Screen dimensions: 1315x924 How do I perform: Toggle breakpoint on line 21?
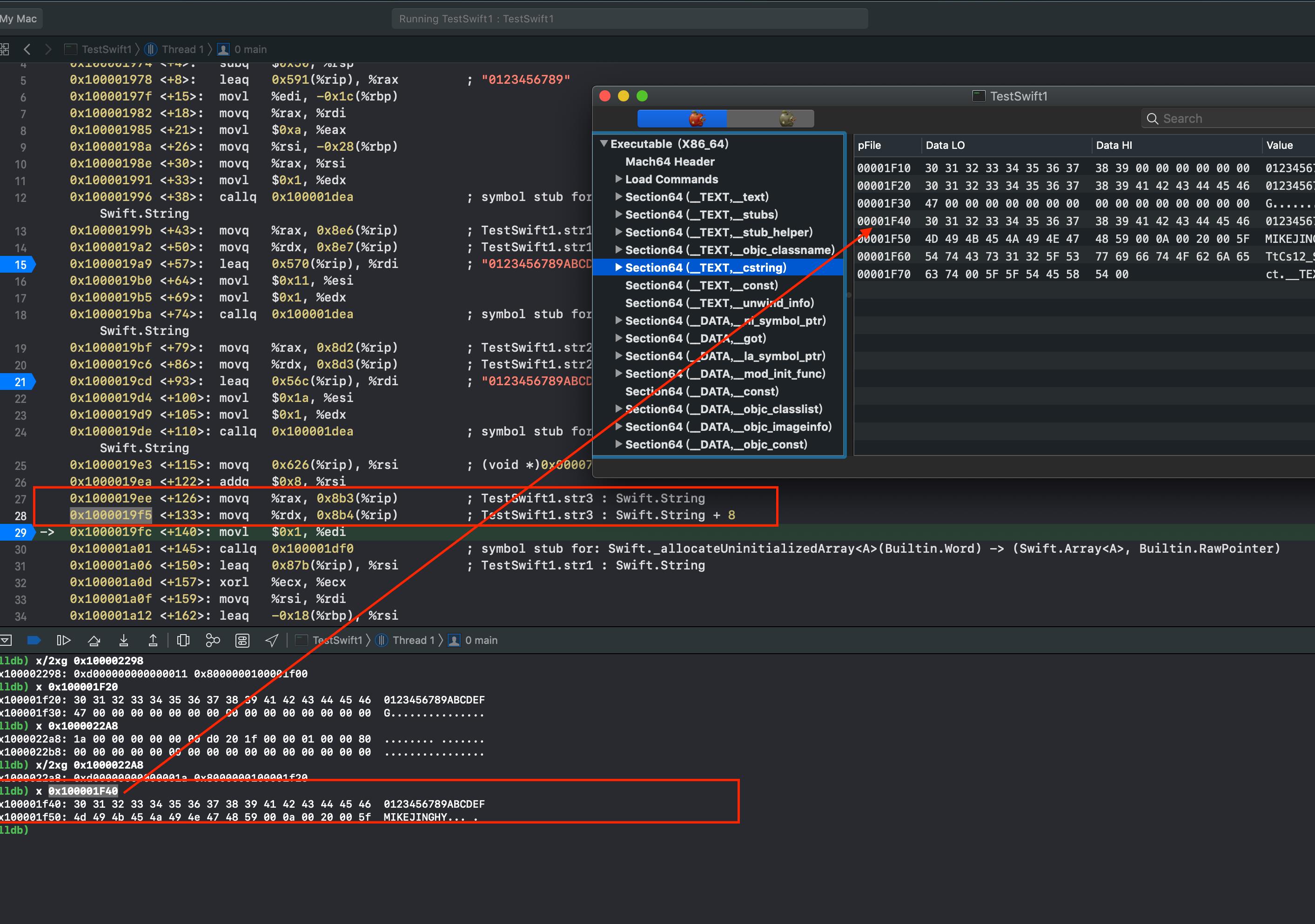[17, 382]
